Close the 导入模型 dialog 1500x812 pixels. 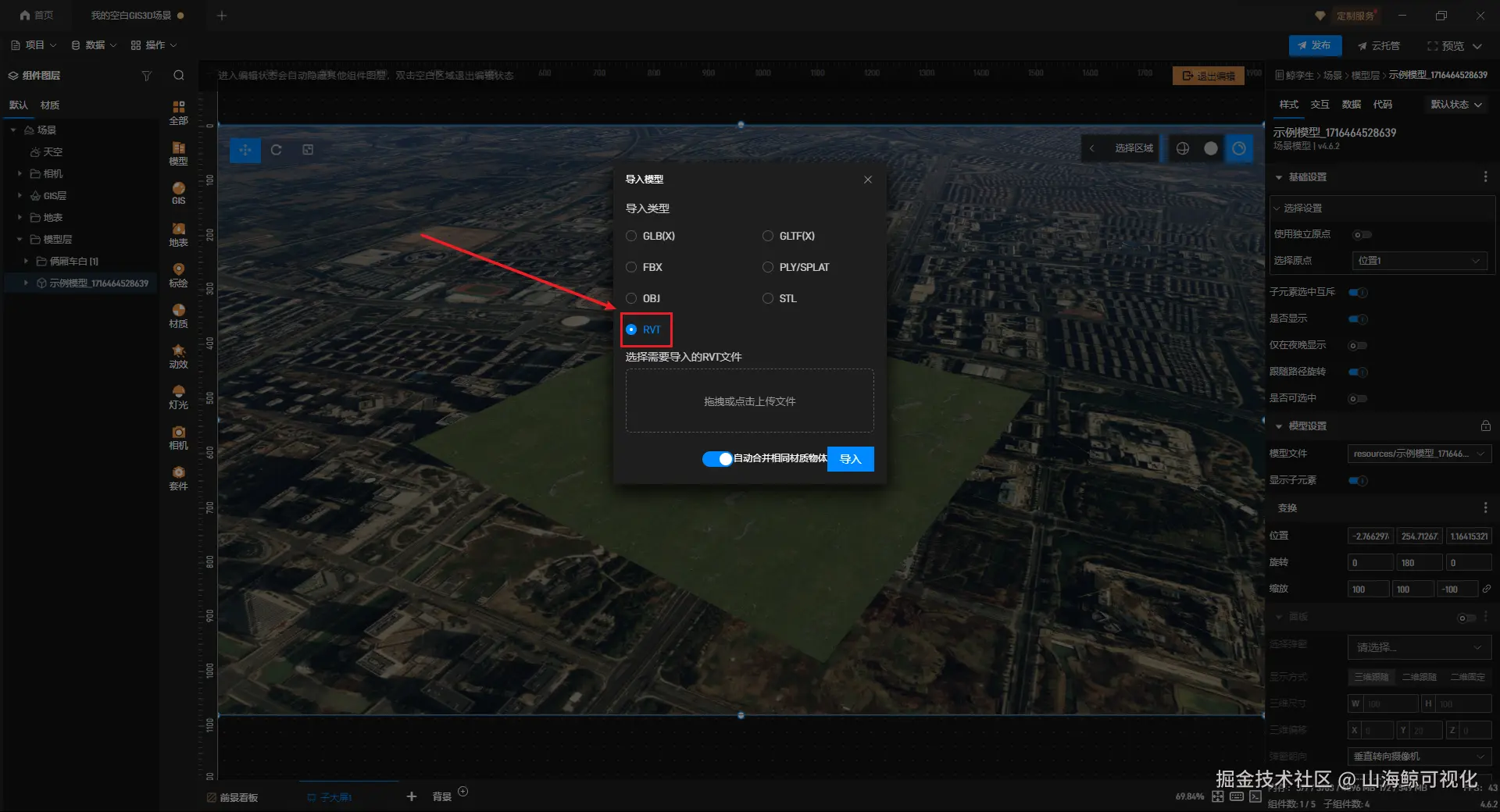[x=868, y=180]
